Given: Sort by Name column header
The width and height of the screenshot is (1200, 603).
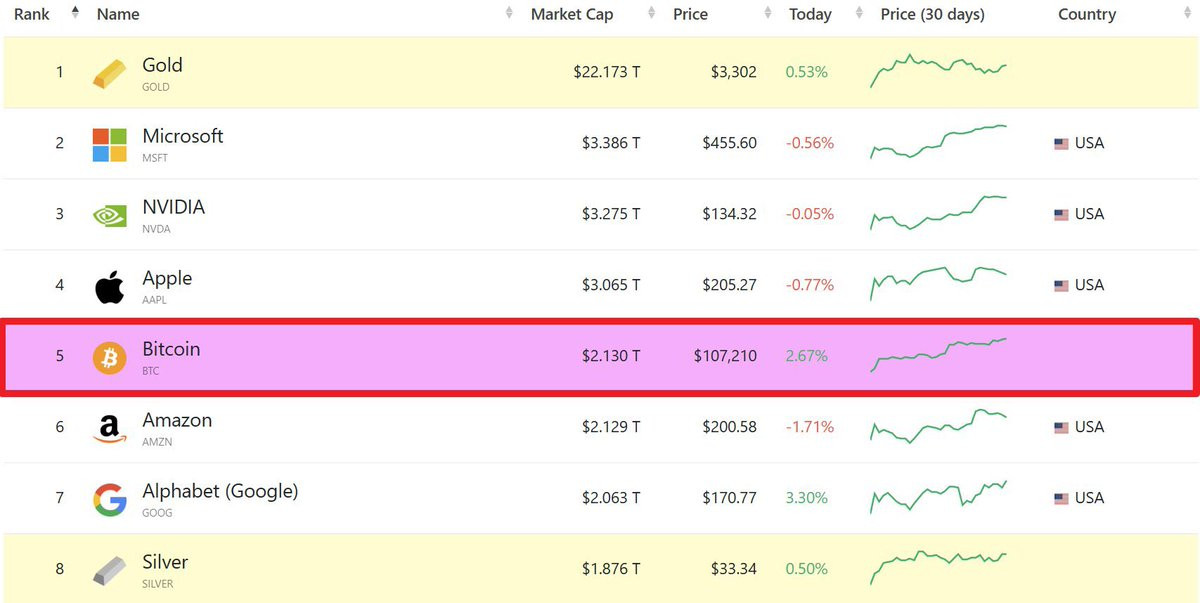Looking at the screenshot, I should click(118, 14).
